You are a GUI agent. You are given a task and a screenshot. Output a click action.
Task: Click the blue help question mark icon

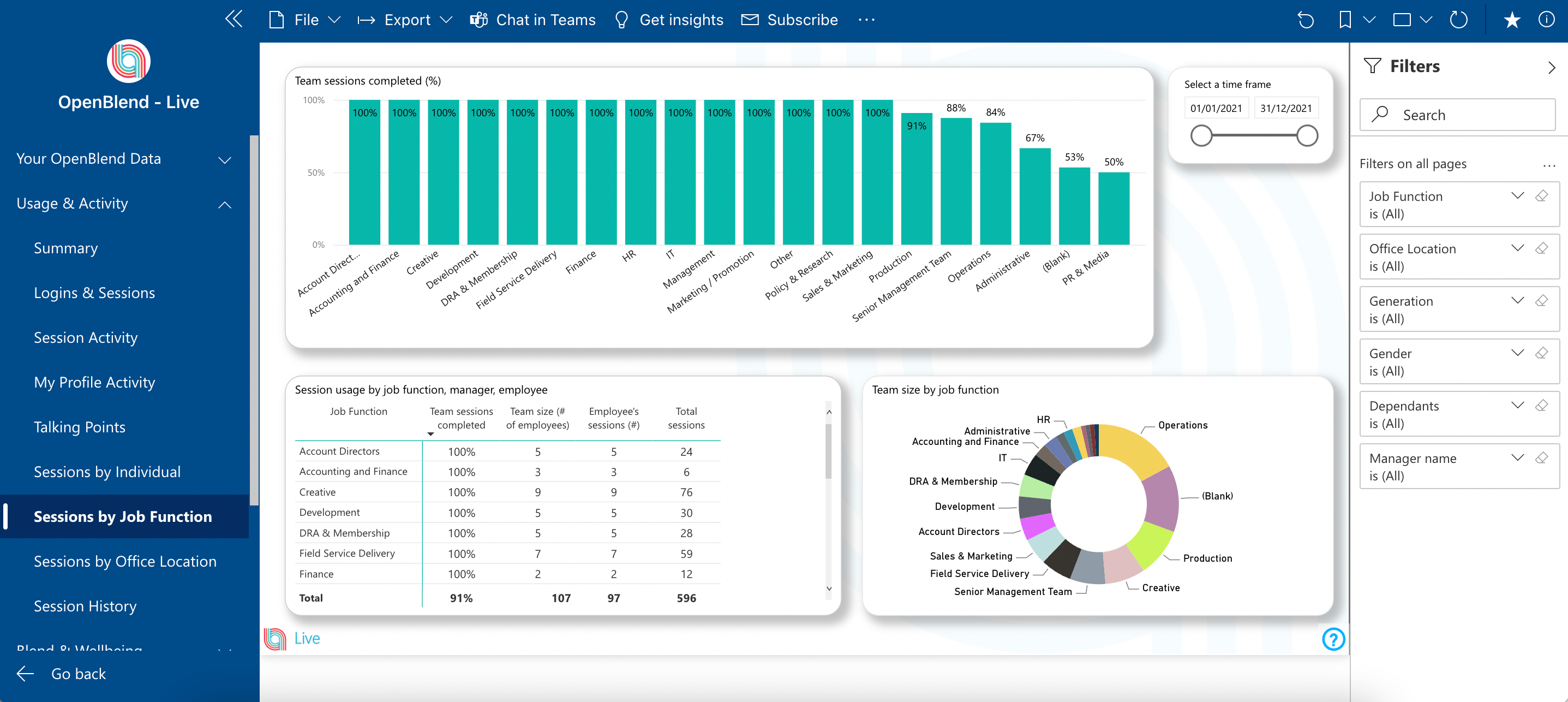1333,639
